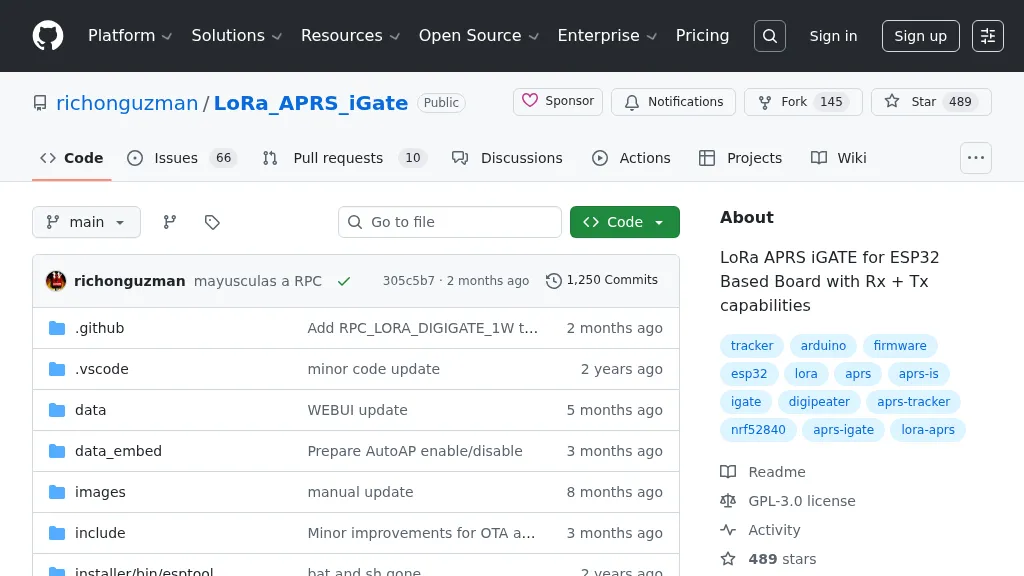1024x576 pixels.
Task: Select the digipeater topic tag
Action: [x=819, y=402]
